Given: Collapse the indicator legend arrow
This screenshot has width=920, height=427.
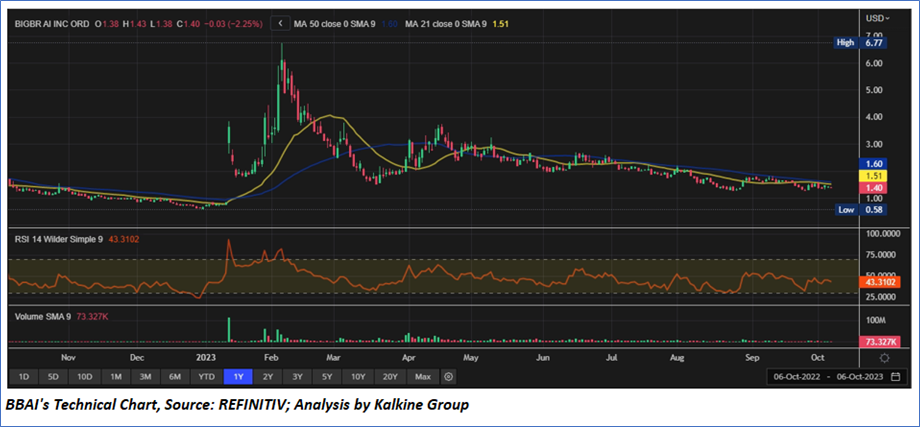Looking at the screenshot, I should pos(280,21).
